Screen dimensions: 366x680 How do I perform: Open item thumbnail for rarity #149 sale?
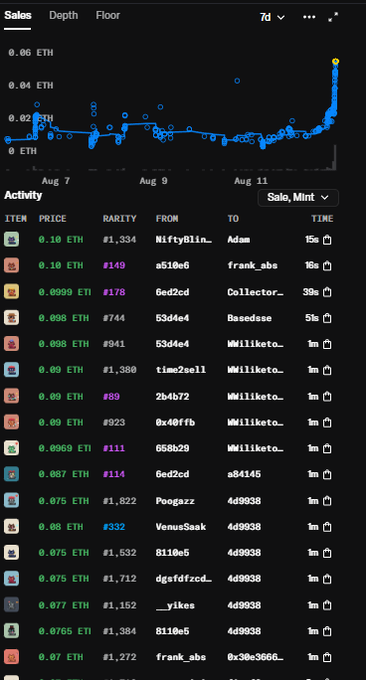click(x=12, y=265)
